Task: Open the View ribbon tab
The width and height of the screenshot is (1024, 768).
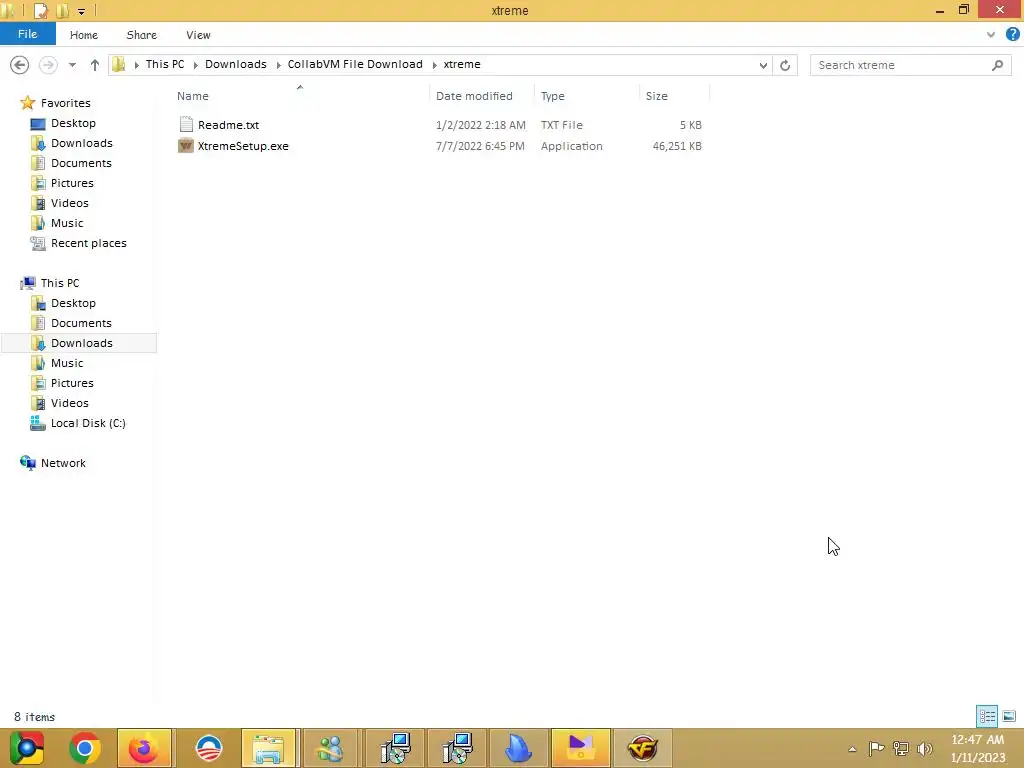Action: [198, 35]
